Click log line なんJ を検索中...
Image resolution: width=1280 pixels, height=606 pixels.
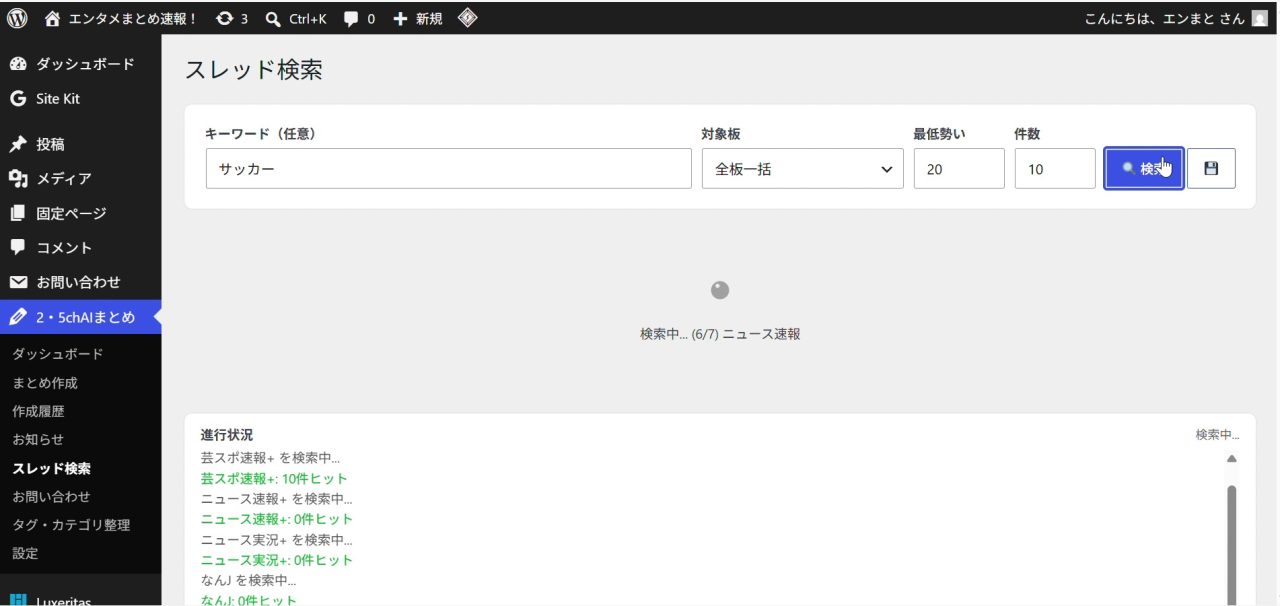pyautogui.click(x=249, y=580)
